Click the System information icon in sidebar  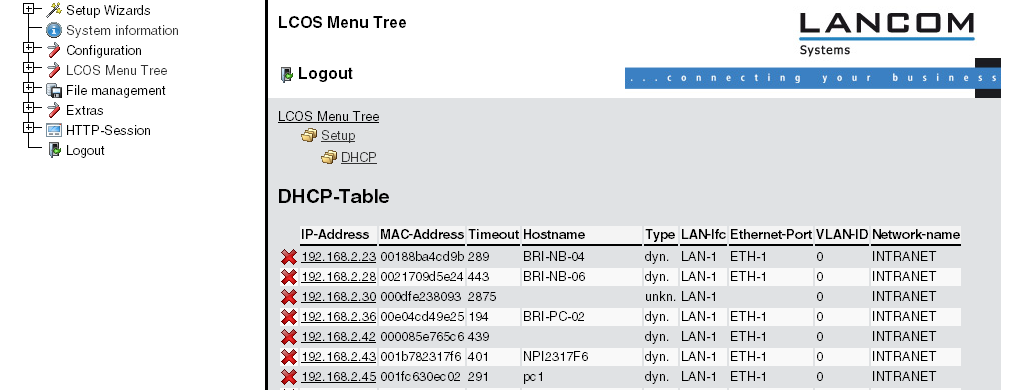point(53,31)
